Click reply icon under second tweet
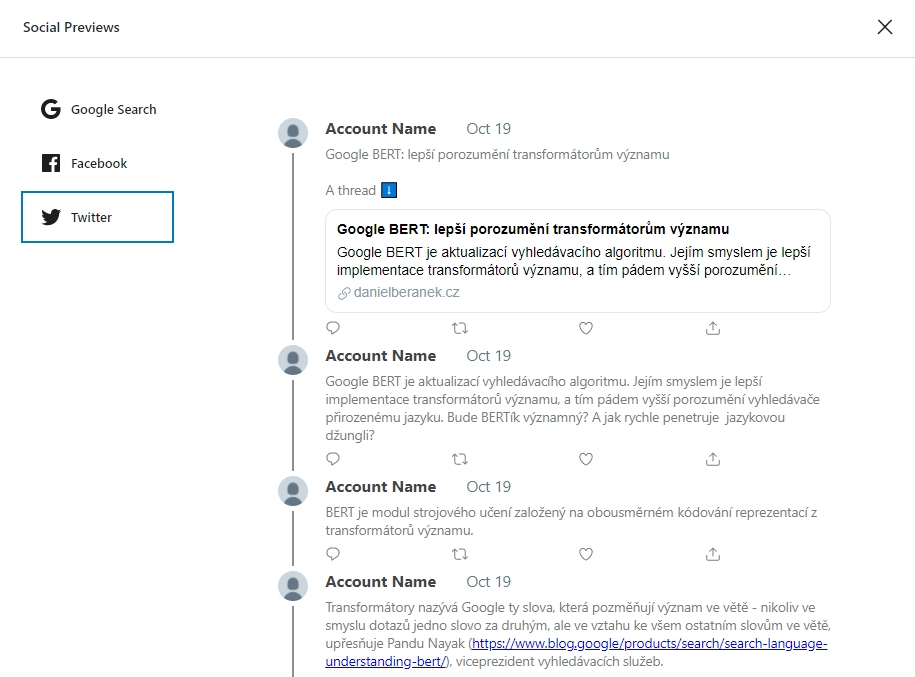The height and width of the screenshot is (677, 915). coord(333,459)
